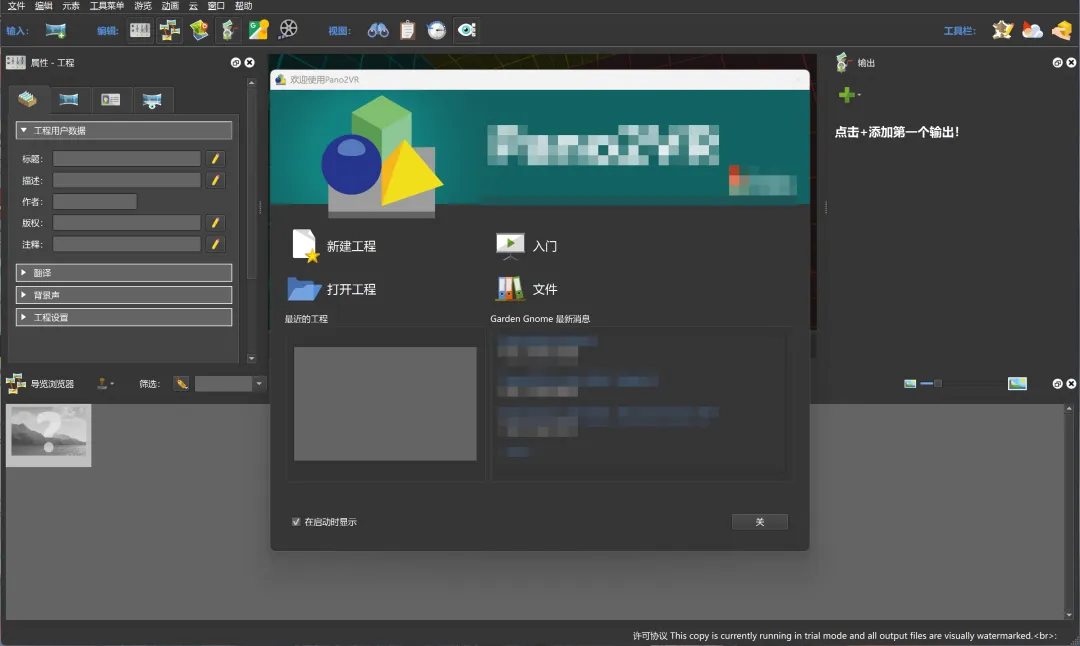Click the binoculars overview icon
The width and height of the screenshot is (1080, 646).
pyautogui.click(x=377, y=30)
